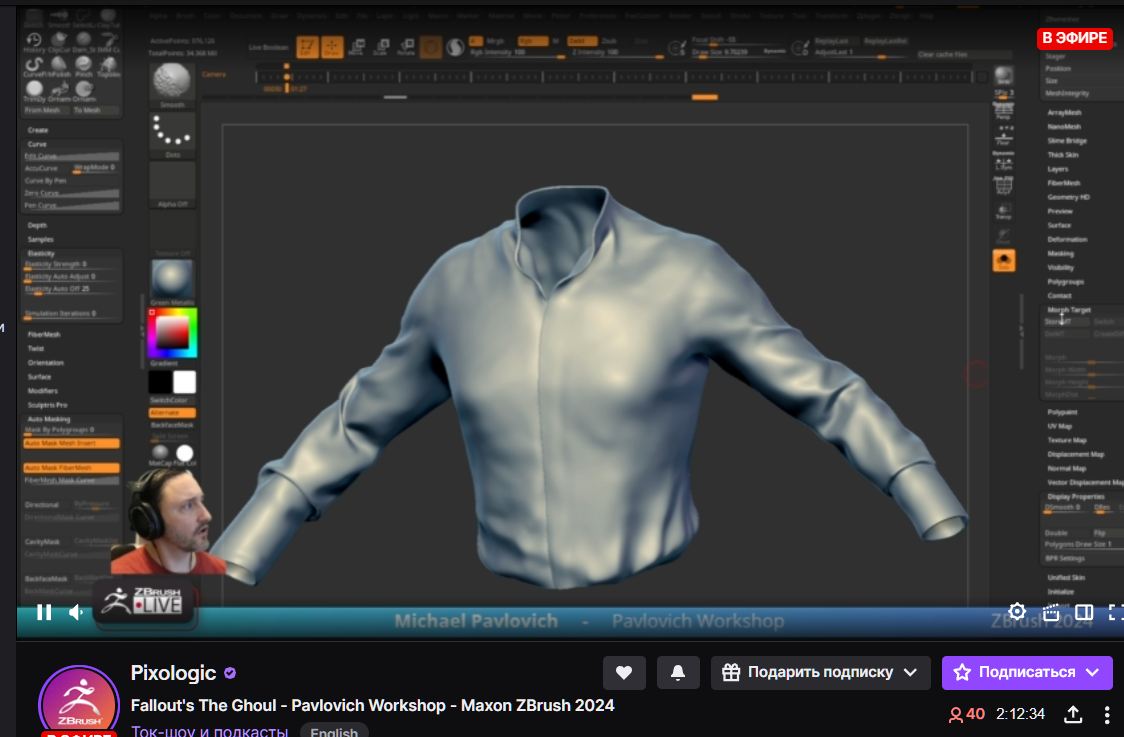The image size is (1124, 737).
Task: Toggle the Transp transparency icon
Action: (x=1004, y=211)
